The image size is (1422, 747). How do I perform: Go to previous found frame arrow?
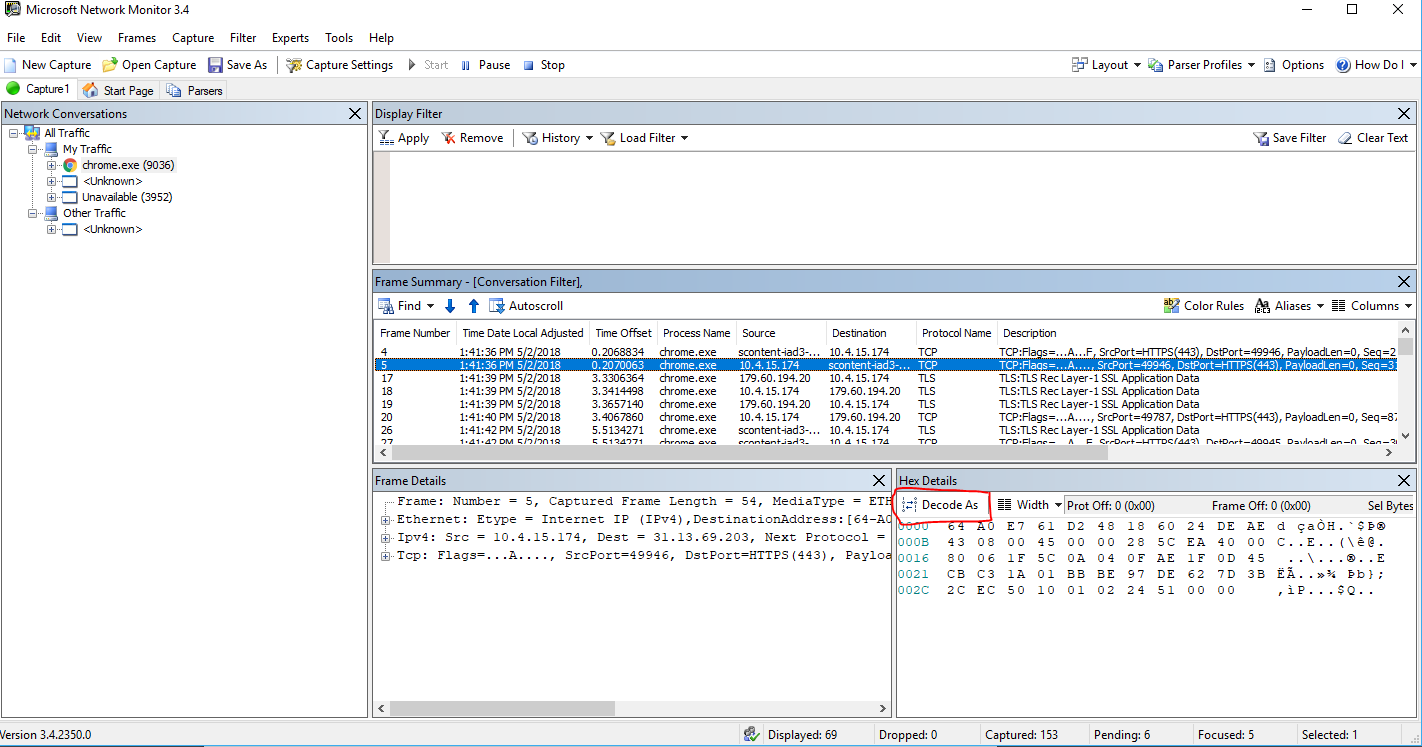coord(474,306)
